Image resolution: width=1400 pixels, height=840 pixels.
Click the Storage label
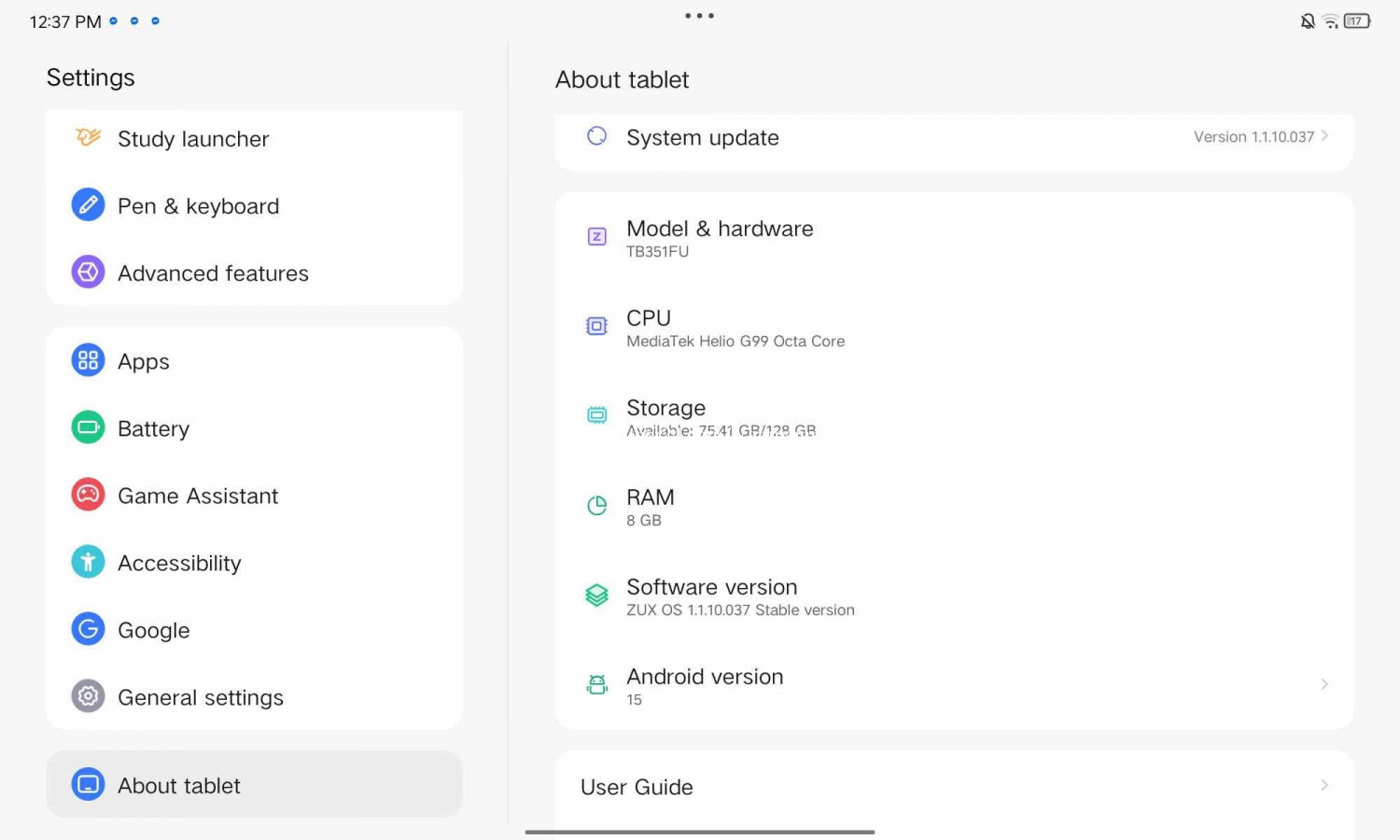coord(665,408)
